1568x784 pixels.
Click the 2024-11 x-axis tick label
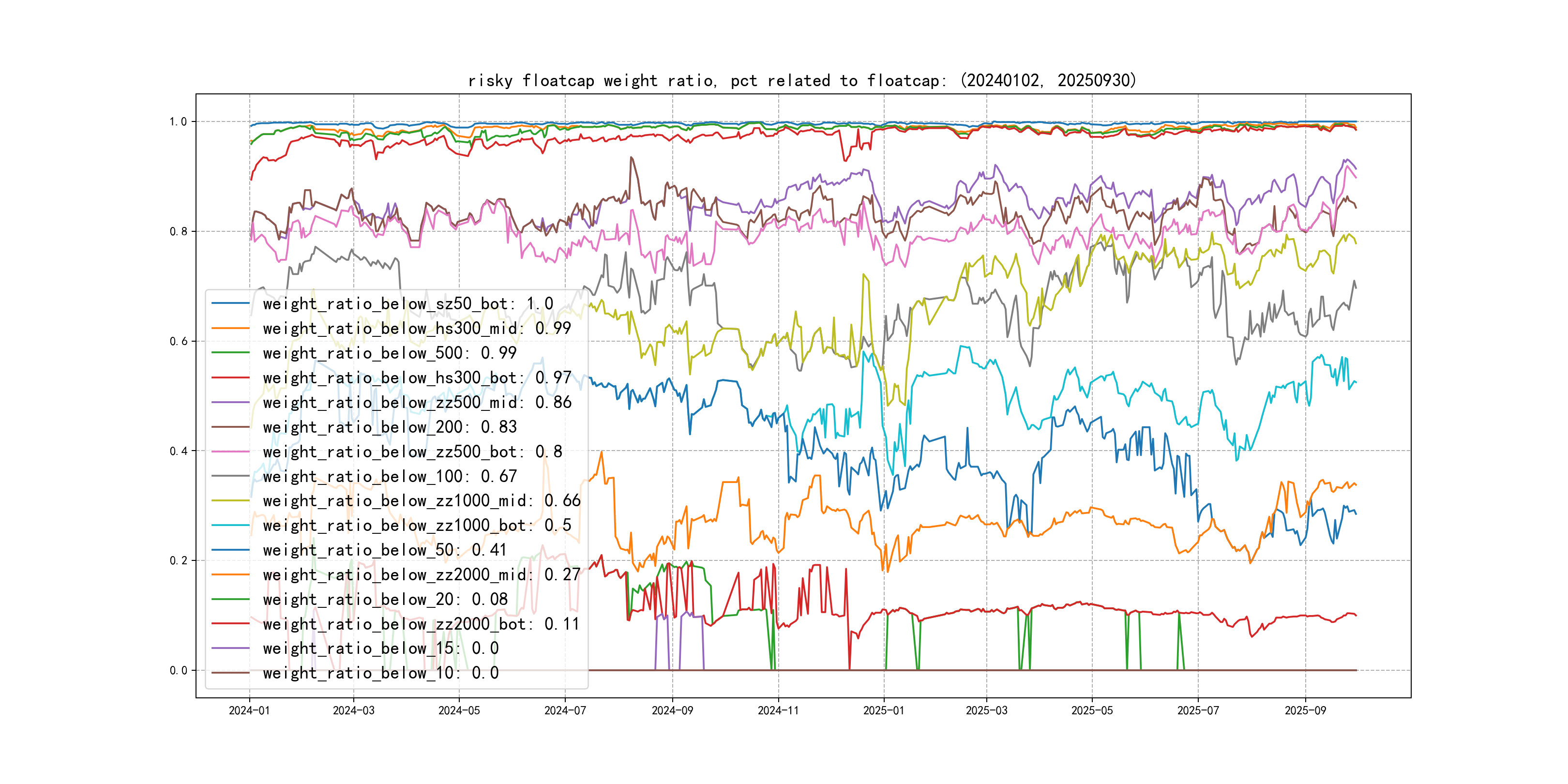[778, 710]
